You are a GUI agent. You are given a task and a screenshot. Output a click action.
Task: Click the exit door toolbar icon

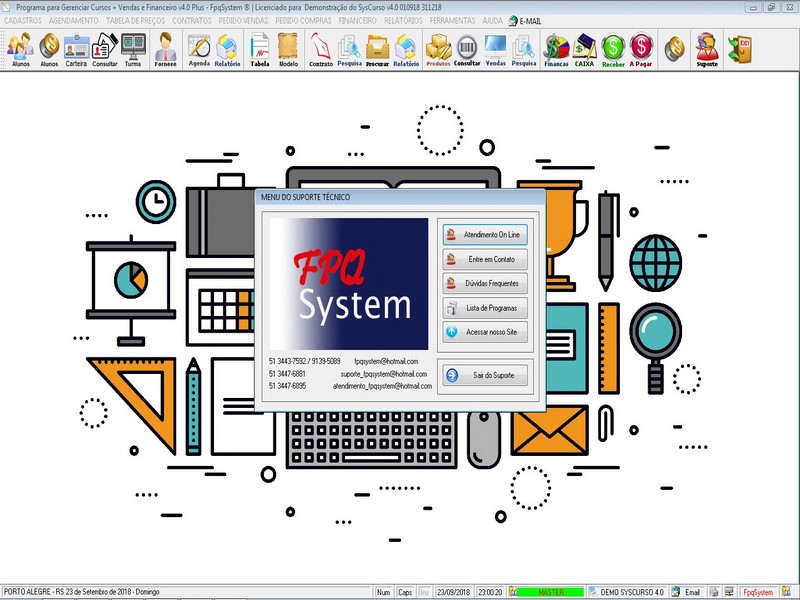pos(739,48)
